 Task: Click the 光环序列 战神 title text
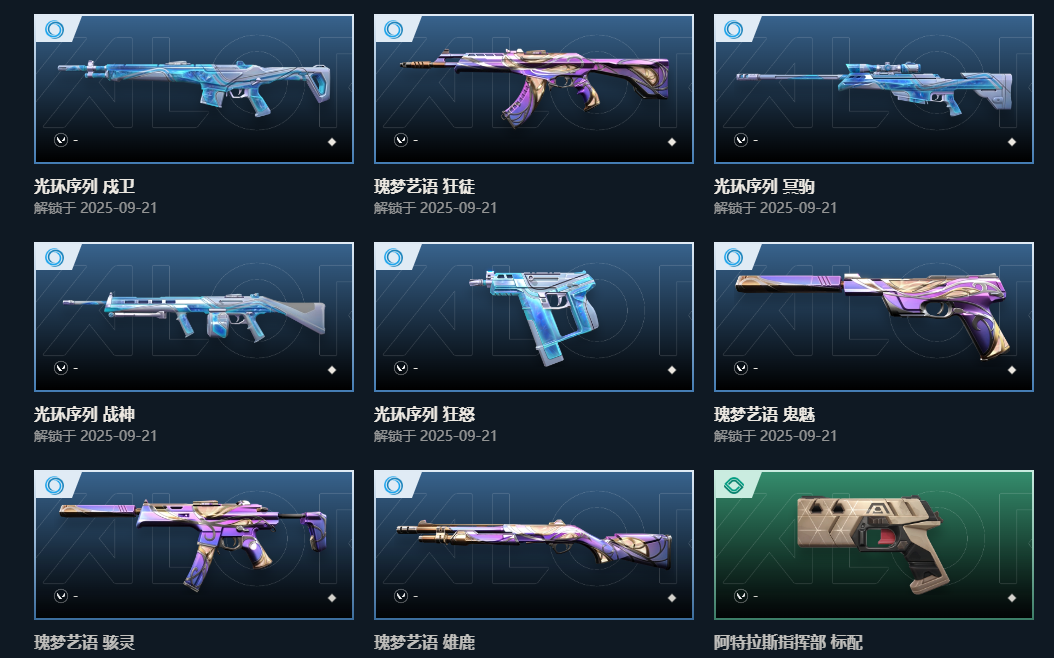[x=85, y=414]
